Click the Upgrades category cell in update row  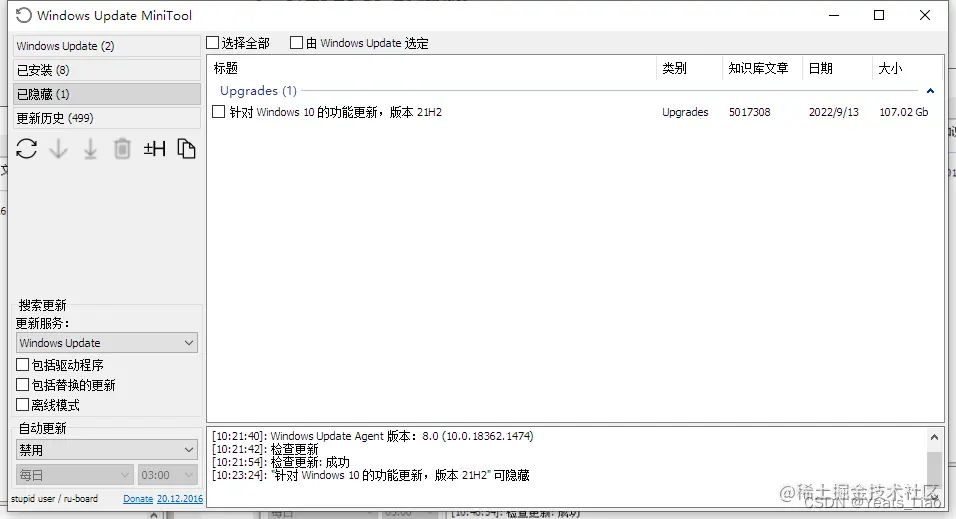point(685,112)
